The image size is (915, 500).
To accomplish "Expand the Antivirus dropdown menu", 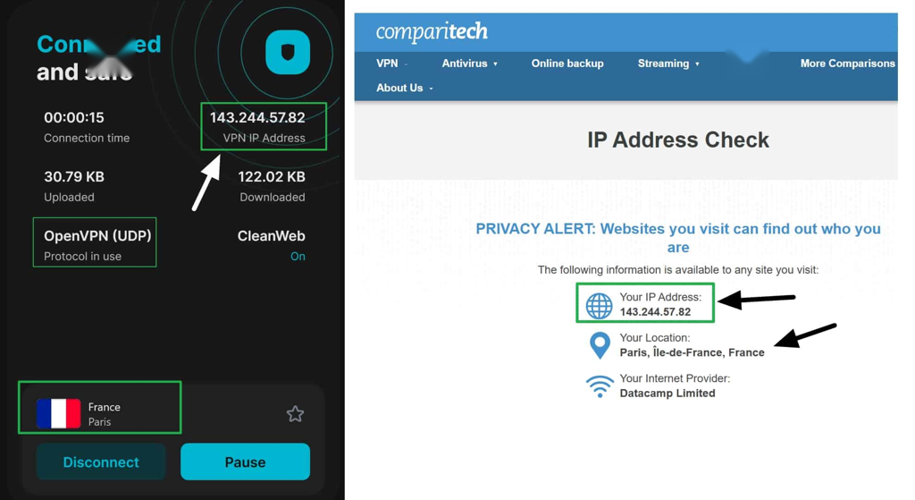I will point(469,64).
